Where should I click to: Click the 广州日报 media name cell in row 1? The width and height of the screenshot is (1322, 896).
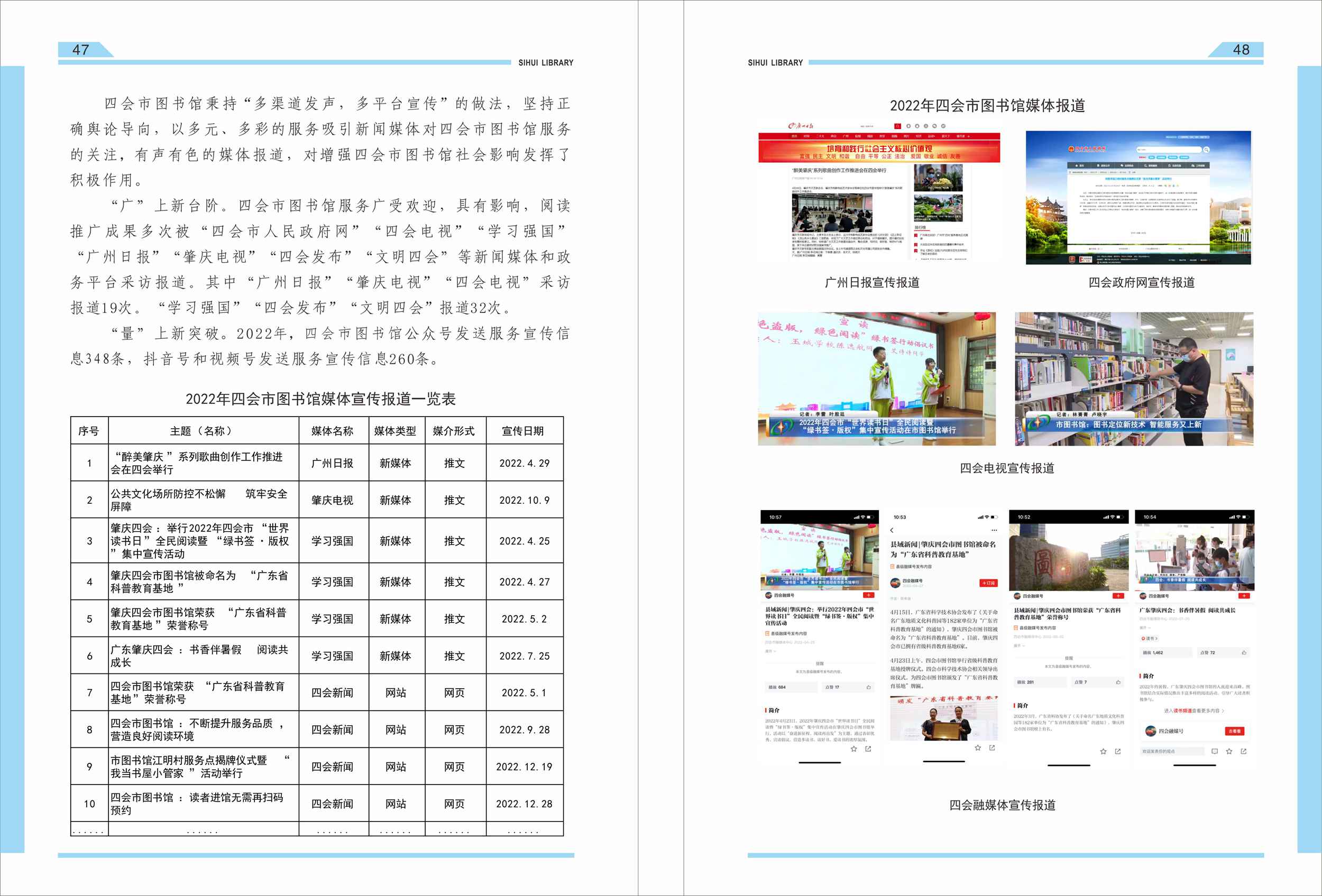pos(333,464)
